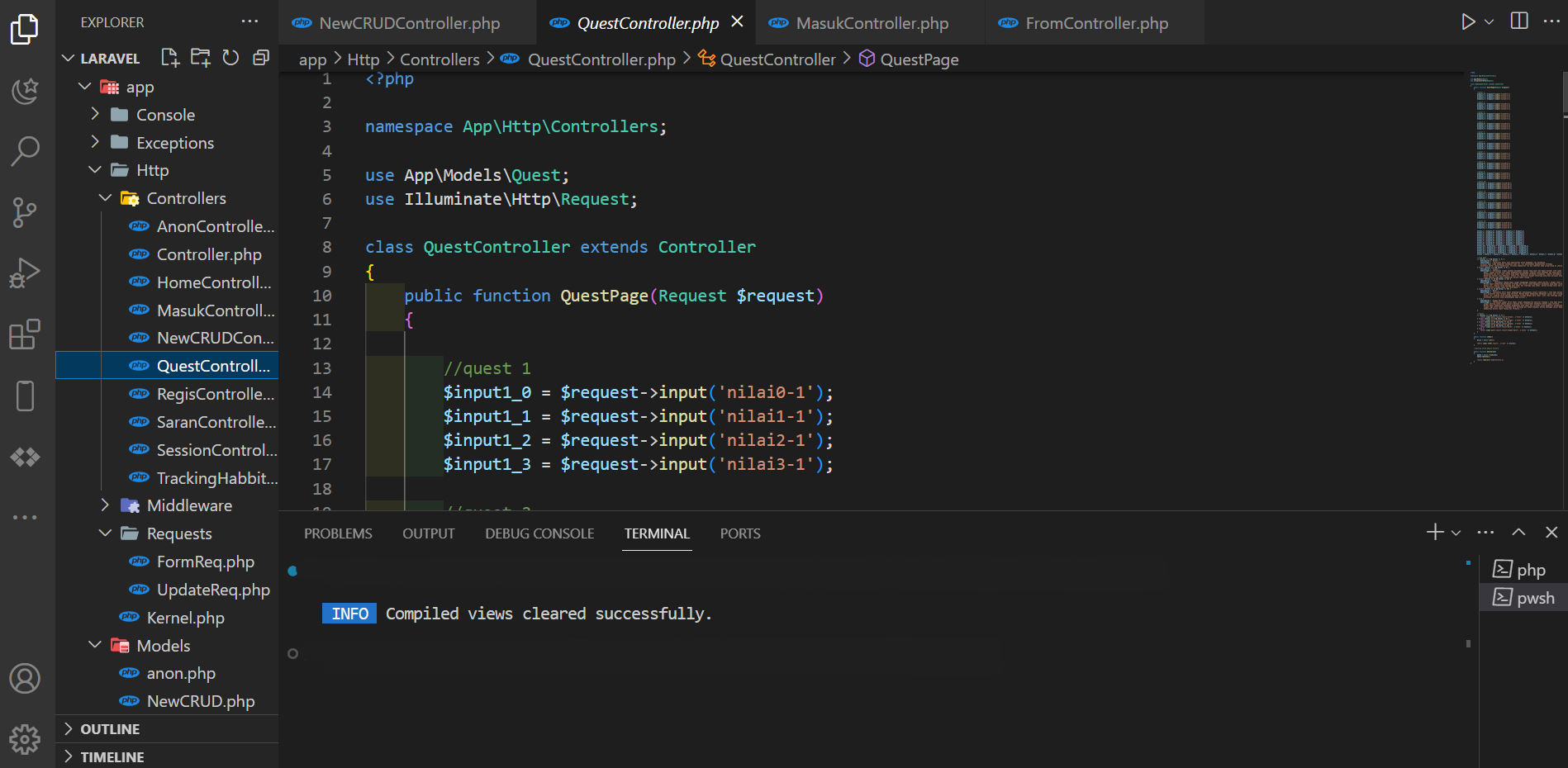Split the editor to the right
The image size is (1568, 768).
[x=1519, y=21]
